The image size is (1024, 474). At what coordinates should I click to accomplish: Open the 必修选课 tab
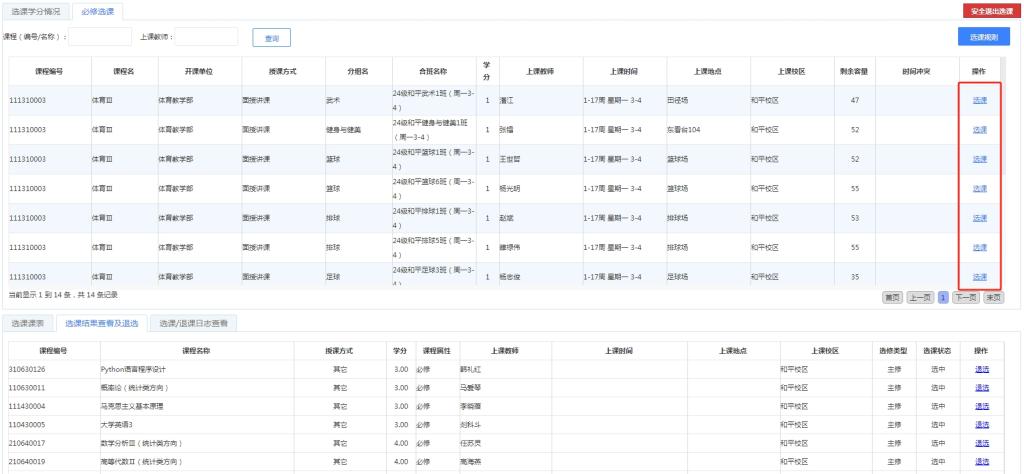[97, 11]
